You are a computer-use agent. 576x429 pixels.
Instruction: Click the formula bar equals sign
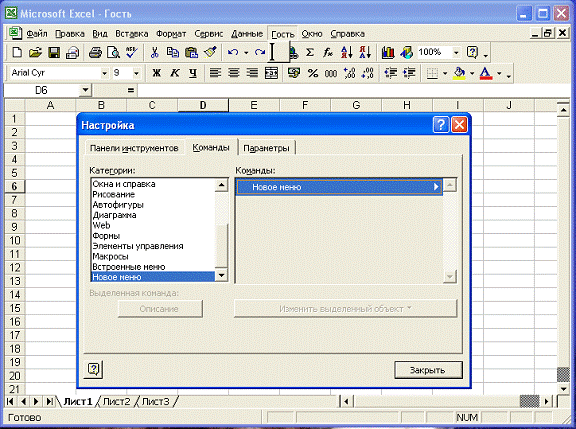[131, 90]
